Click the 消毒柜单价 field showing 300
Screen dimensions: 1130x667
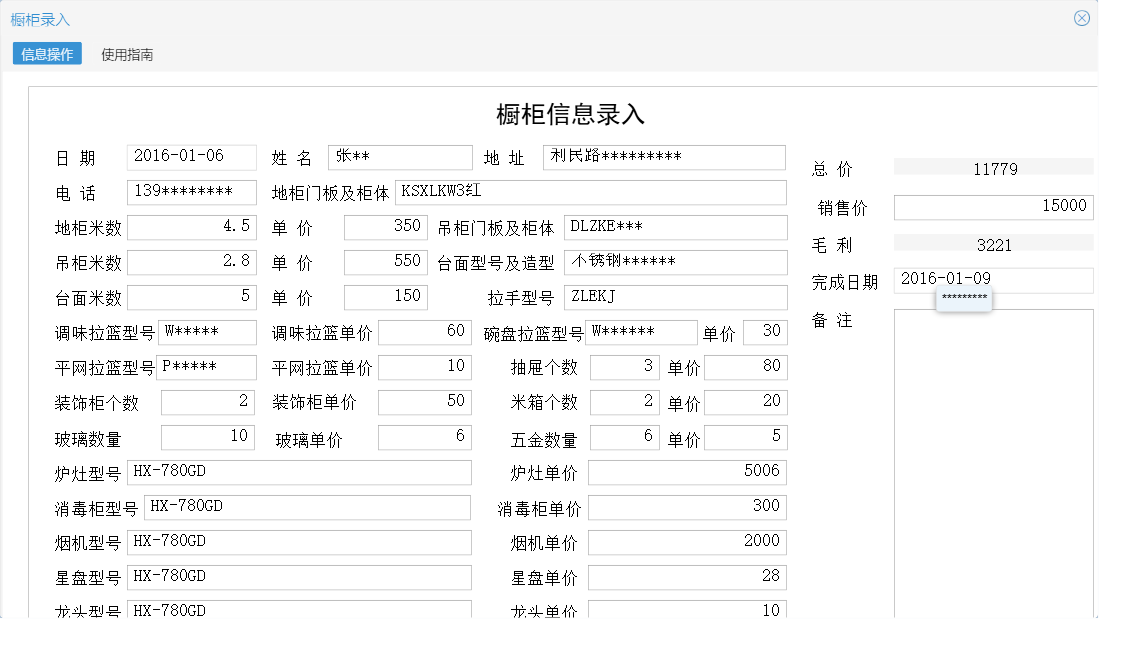pyautogui.click(x=688, y=507)
